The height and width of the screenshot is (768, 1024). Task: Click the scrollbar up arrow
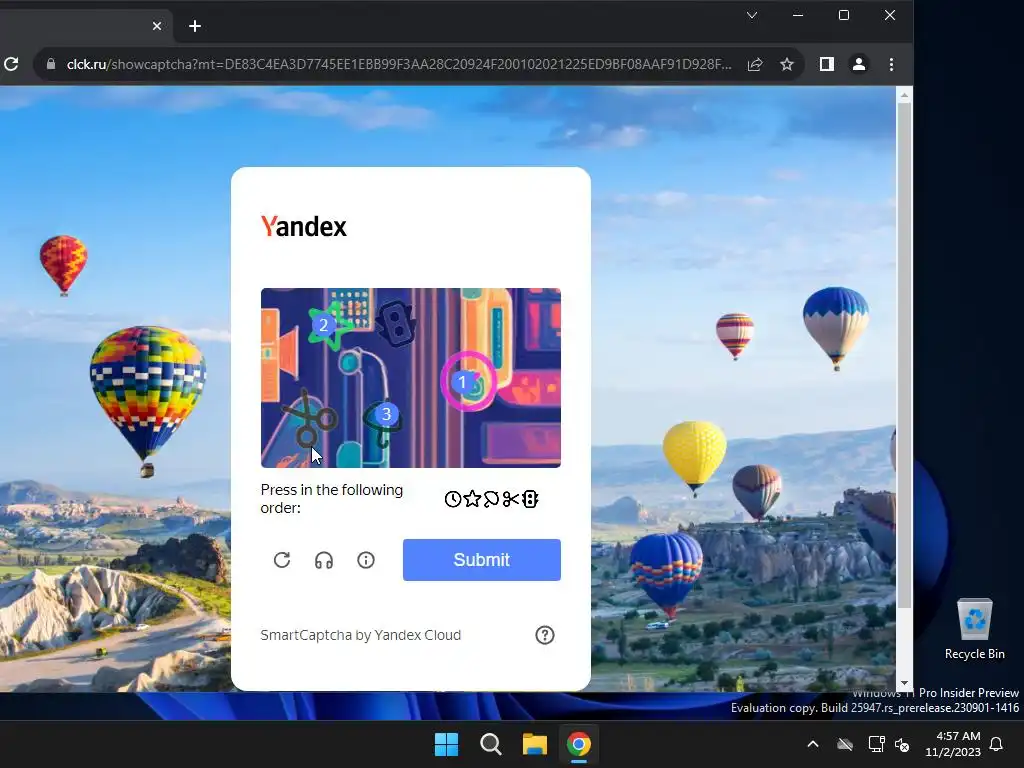point(904,95)
